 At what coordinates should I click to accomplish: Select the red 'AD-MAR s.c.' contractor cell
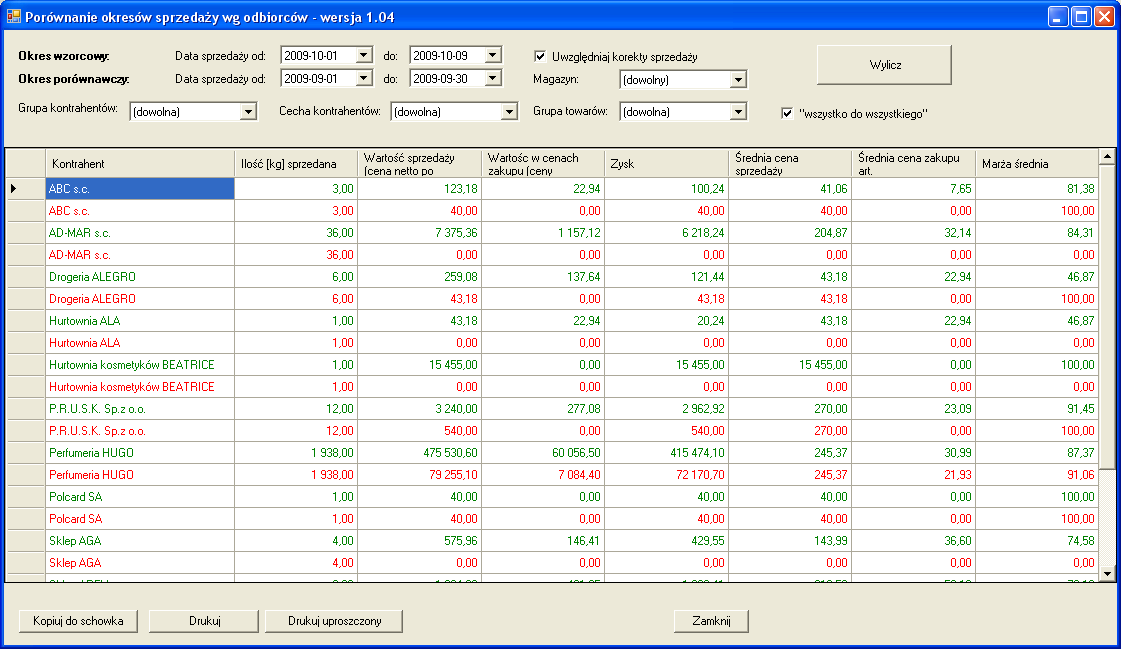(x=140, y=254)
